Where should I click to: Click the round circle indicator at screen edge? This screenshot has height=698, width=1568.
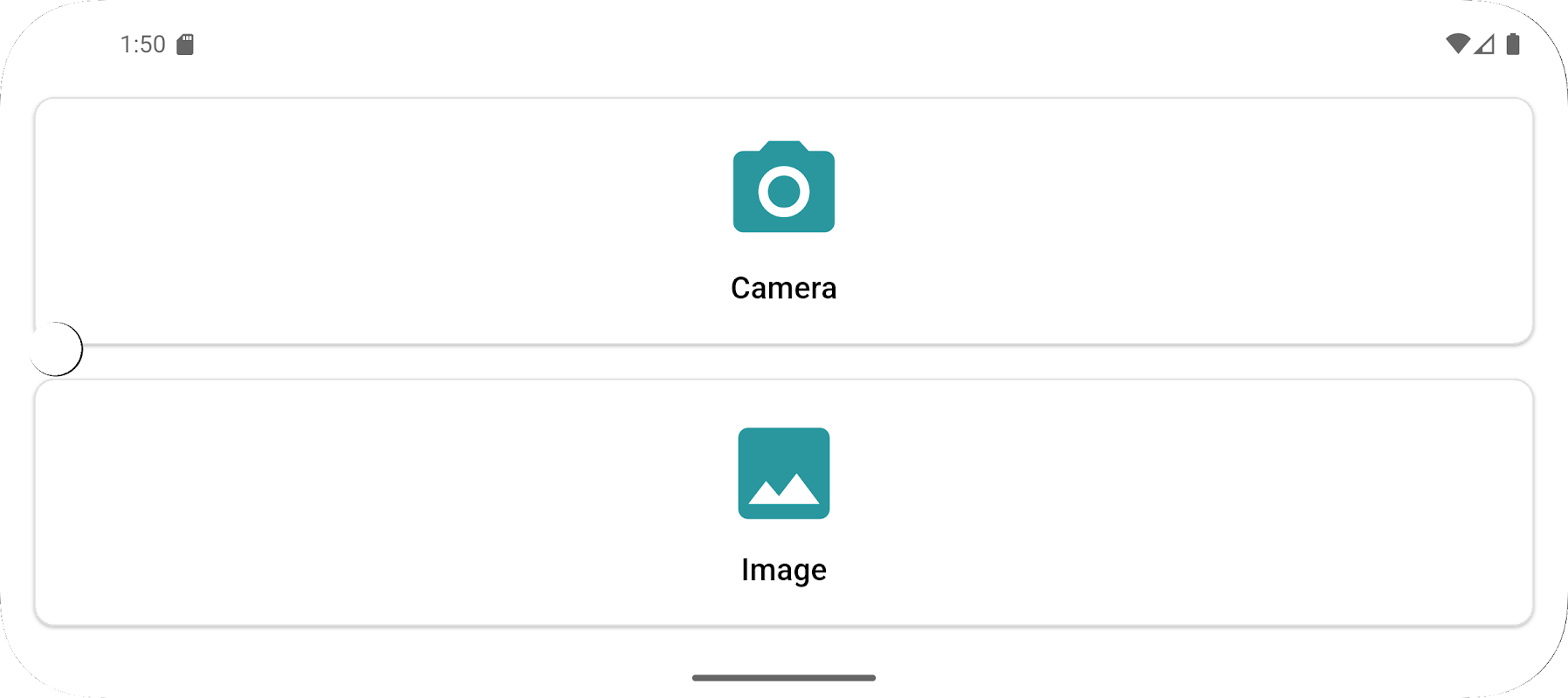point(56,349)
